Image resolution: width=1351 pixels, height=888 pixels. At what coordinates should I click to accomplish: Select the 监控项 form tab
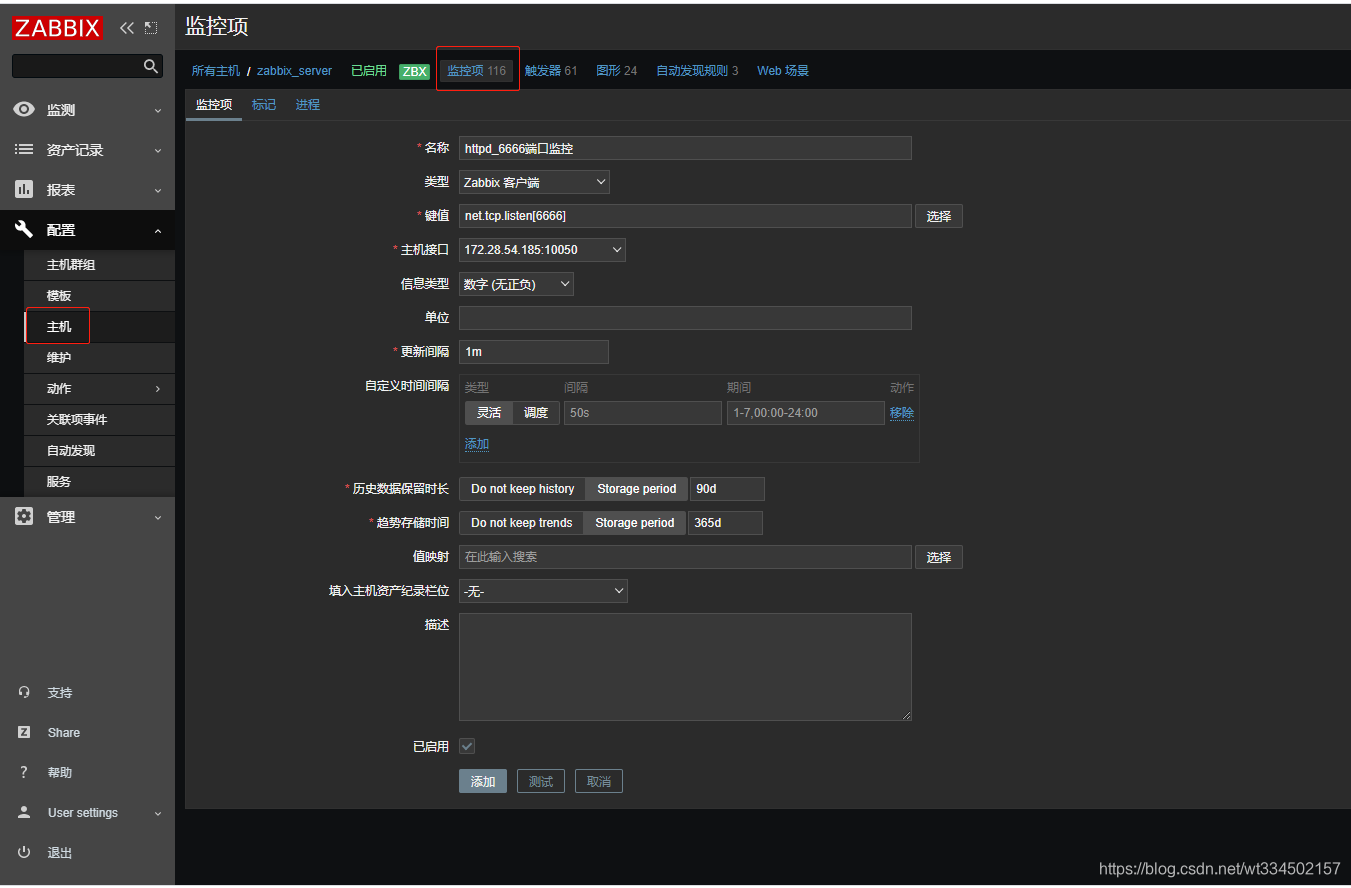pos(214,104)
